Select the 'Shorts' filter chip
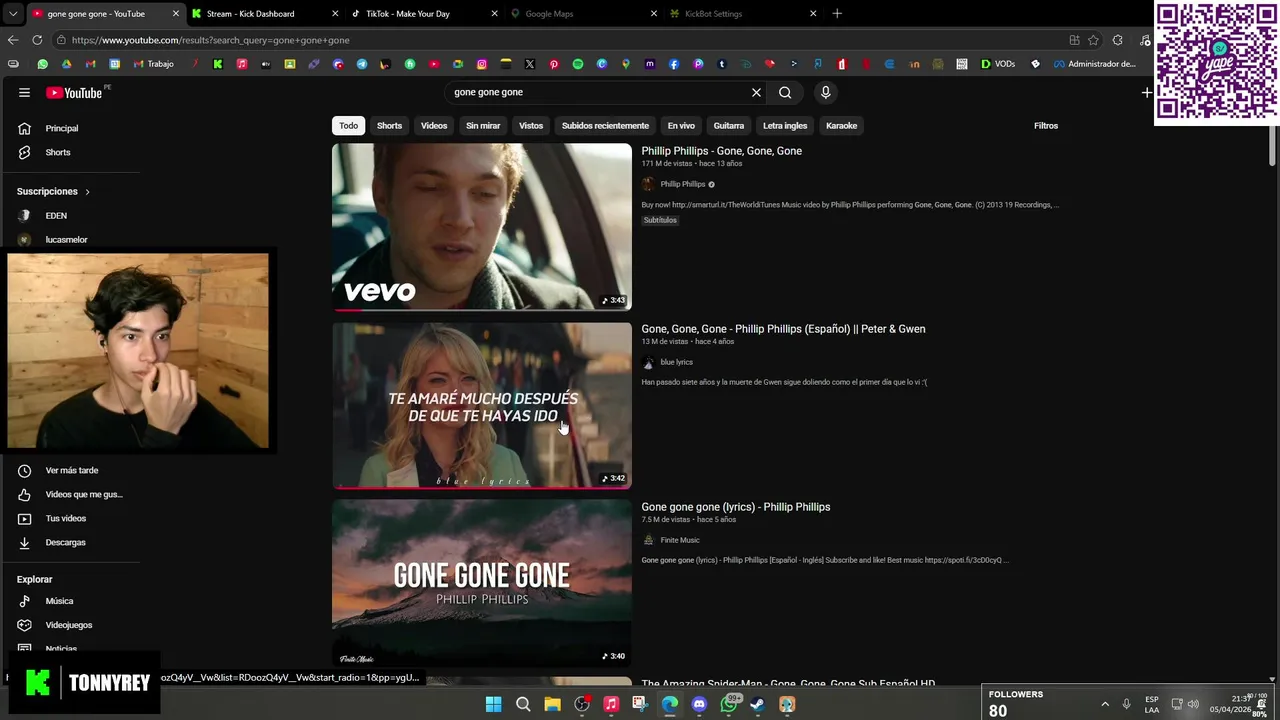This screenshot has width=1280, height=720. 389,126
